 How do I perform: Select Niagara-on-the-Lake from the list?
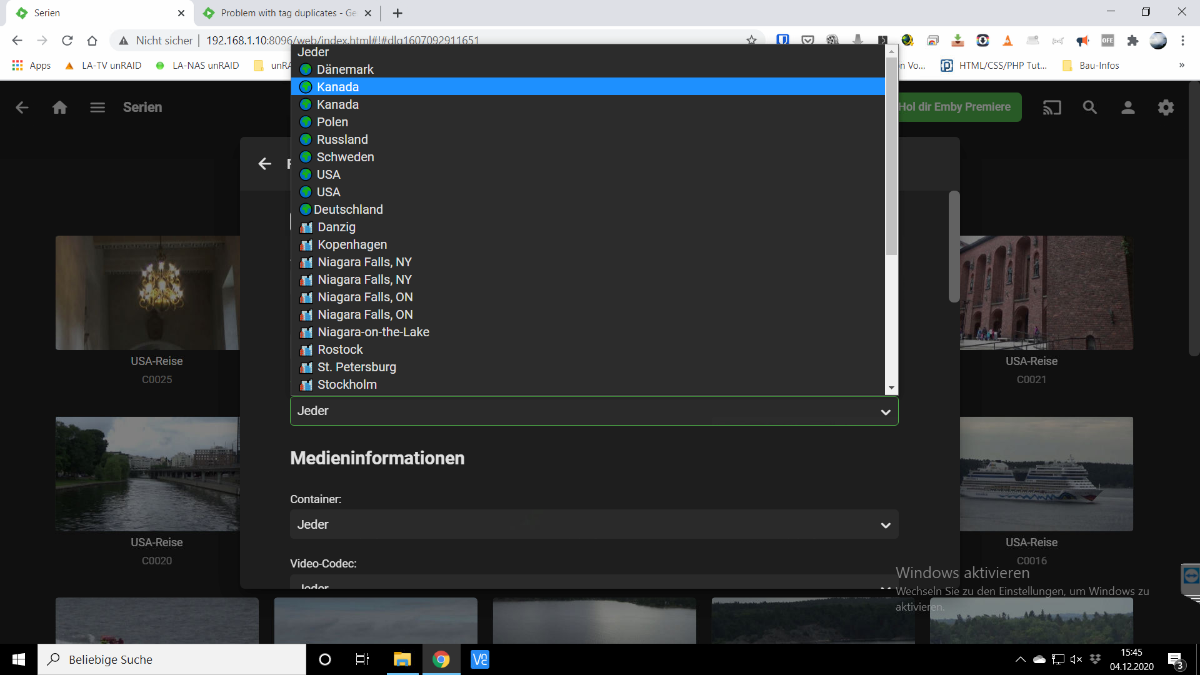(588, 332)
